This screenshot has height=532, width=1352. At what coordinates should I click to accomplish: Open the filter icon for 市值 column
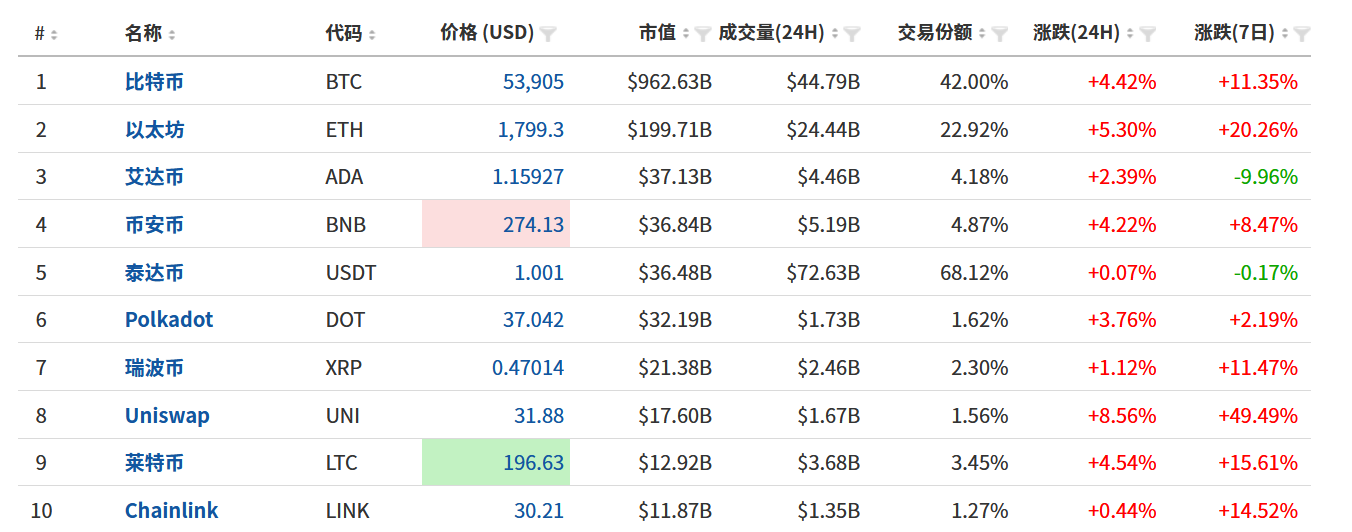[703, 34]
